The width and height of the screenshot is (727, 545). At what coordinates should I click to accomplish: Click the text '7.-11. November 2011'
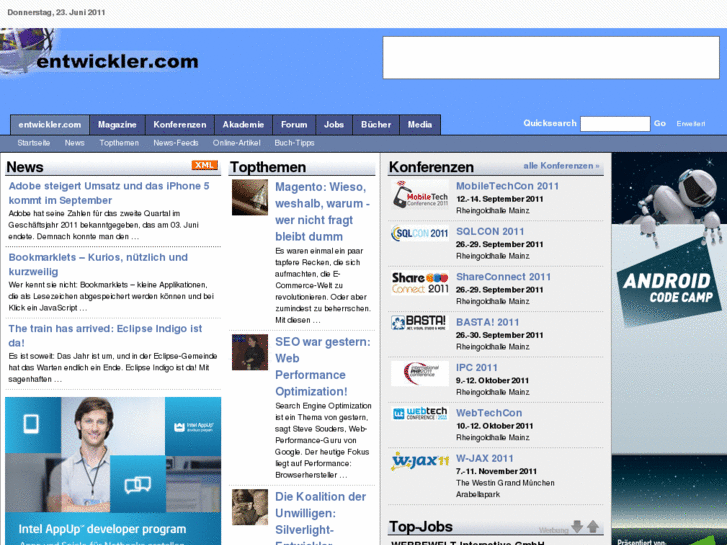[x=496, y=471]
